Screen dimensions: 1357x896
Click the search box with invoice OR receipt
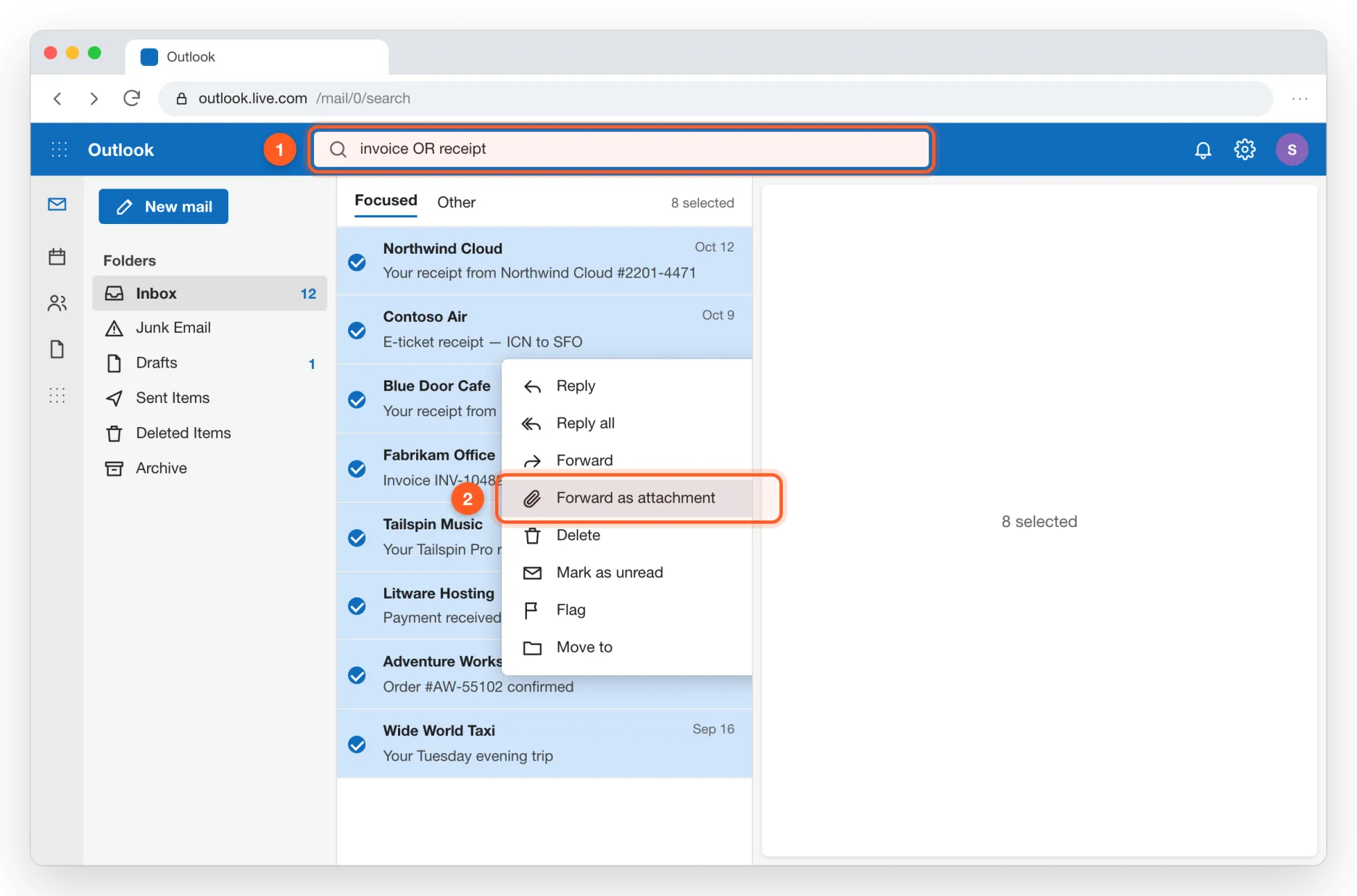coord(622,149)
